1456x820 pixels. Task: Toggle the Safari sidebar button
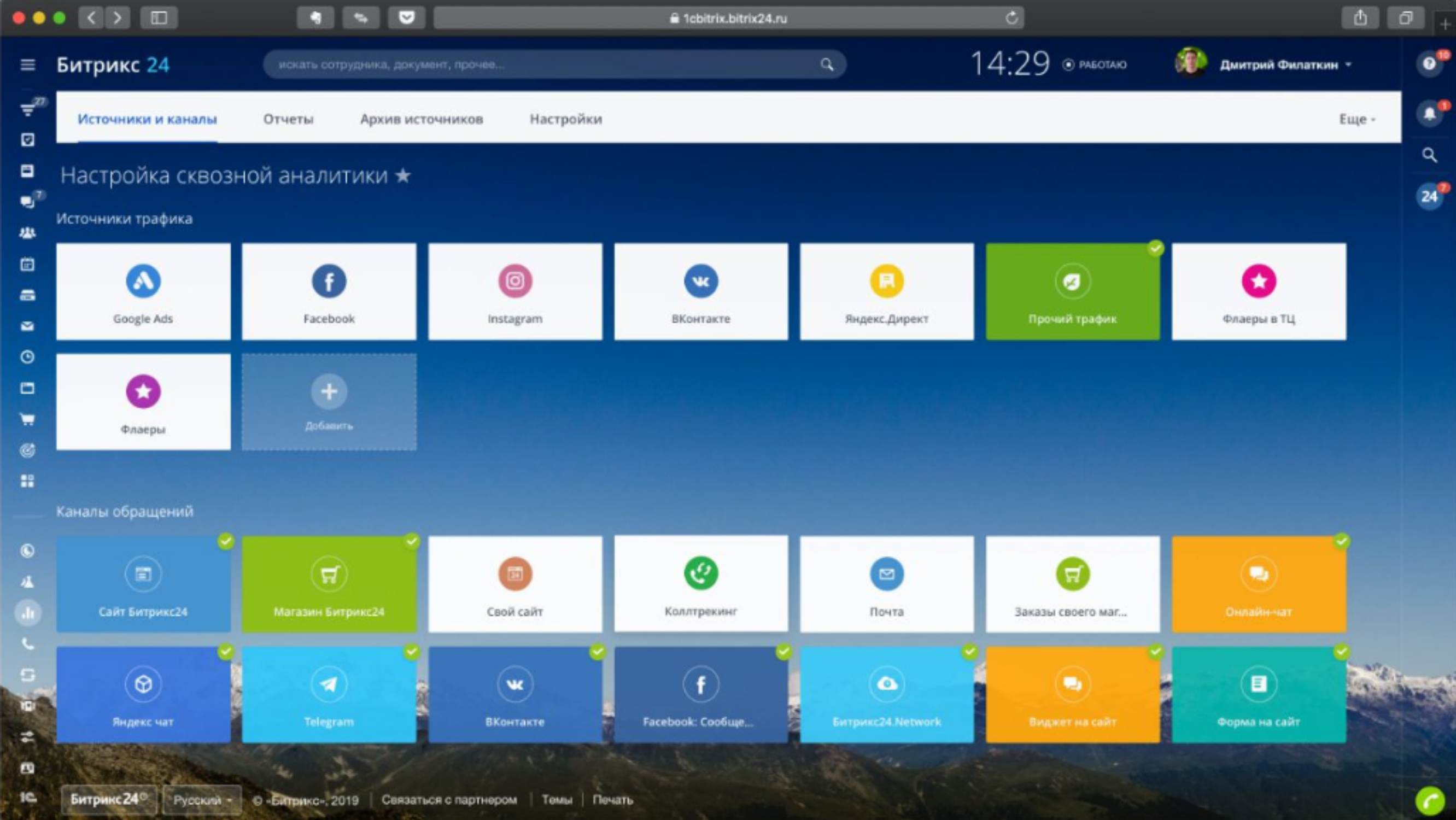pyautogui.click(x=159, y=18)
